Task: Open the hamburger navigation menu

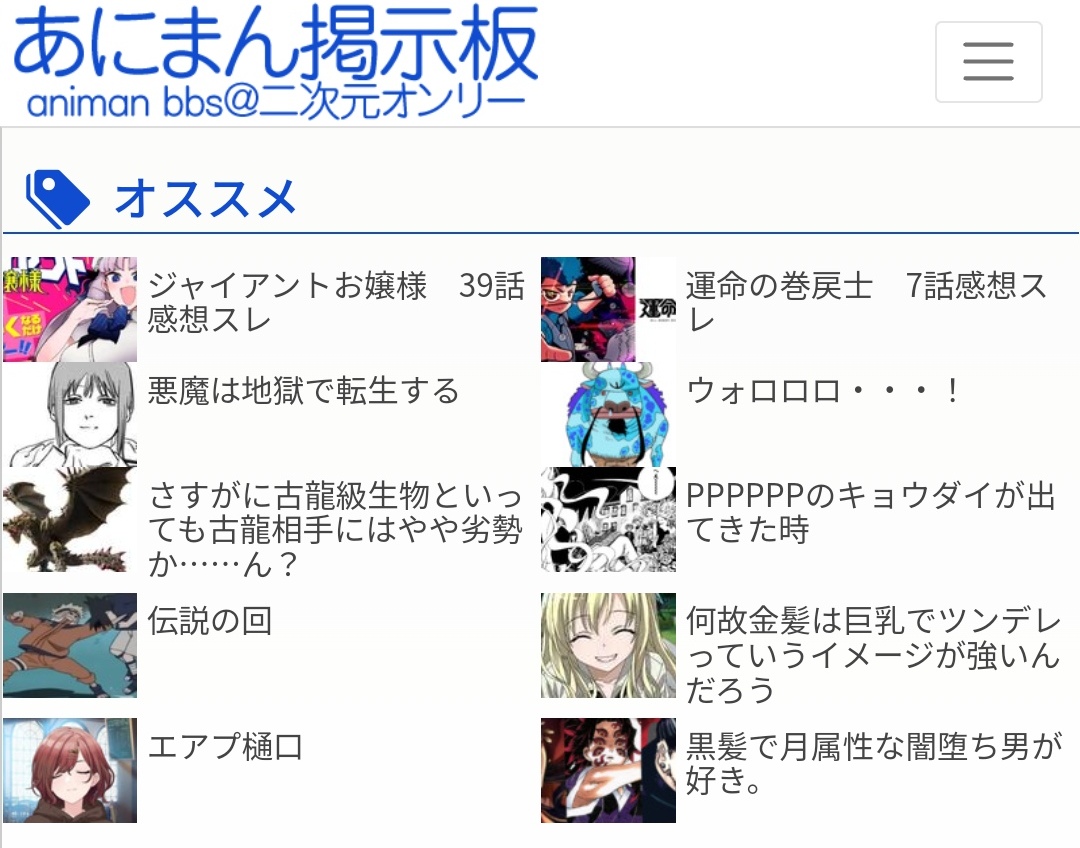Action: [x=988, y=62]
